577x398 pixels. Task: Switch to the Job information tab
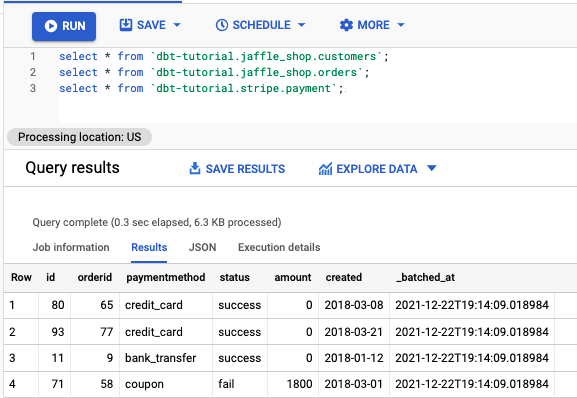coord(71,247)
